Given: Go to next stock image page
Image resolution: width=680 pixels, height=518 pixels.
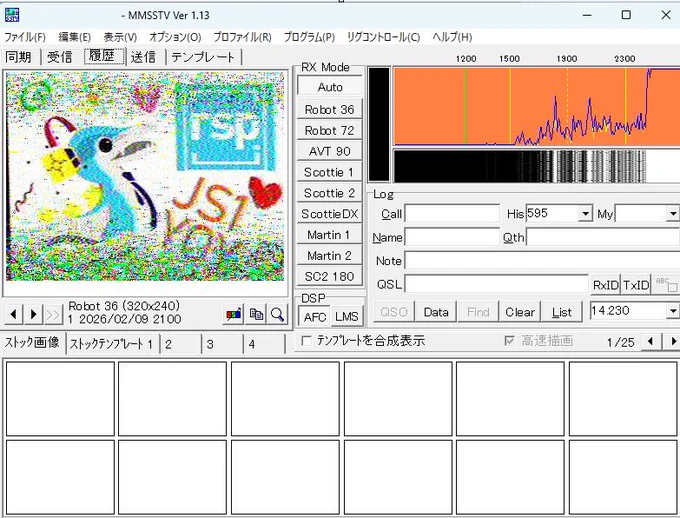Looking at the screenshot, I should [672, 341].
